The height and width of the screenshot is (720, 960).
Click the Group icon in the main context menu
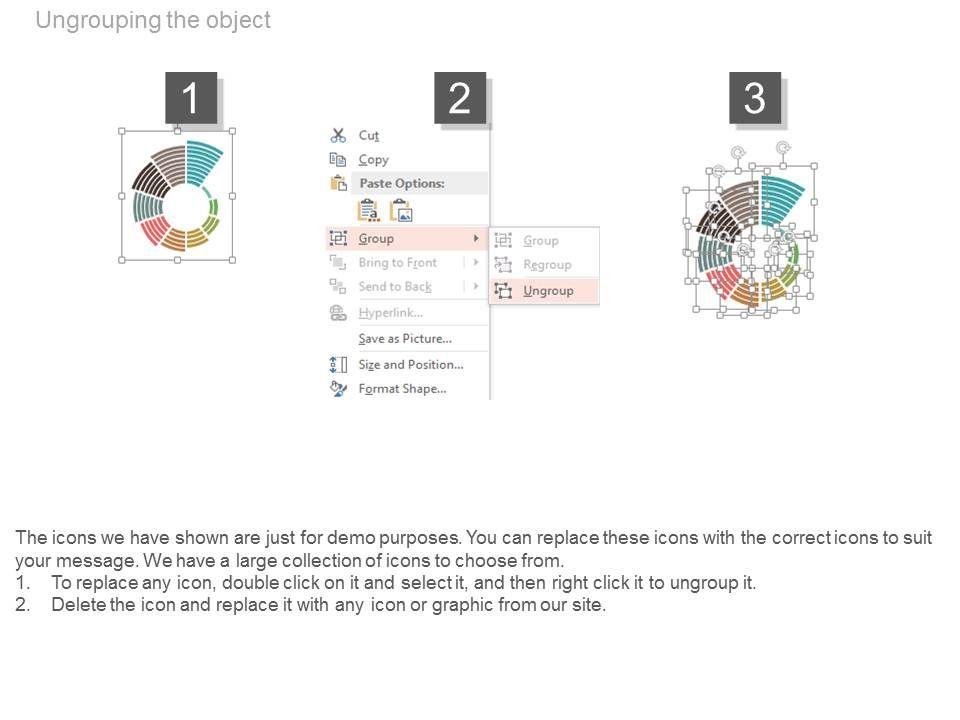pos(338,239)
